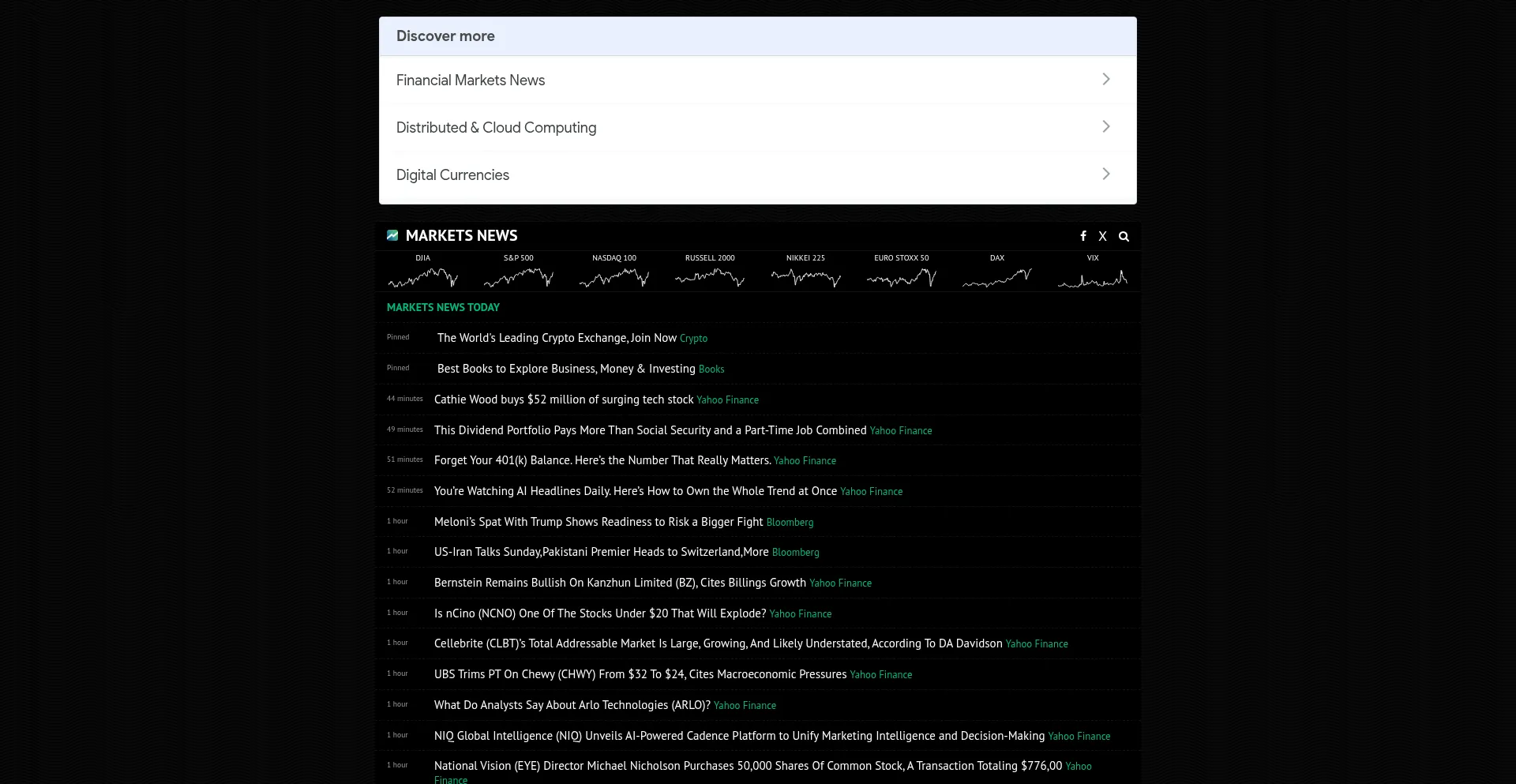Click the '52 minutes' timestamp
This screenshot has width=1516, height=784.
tap(405, 490)
